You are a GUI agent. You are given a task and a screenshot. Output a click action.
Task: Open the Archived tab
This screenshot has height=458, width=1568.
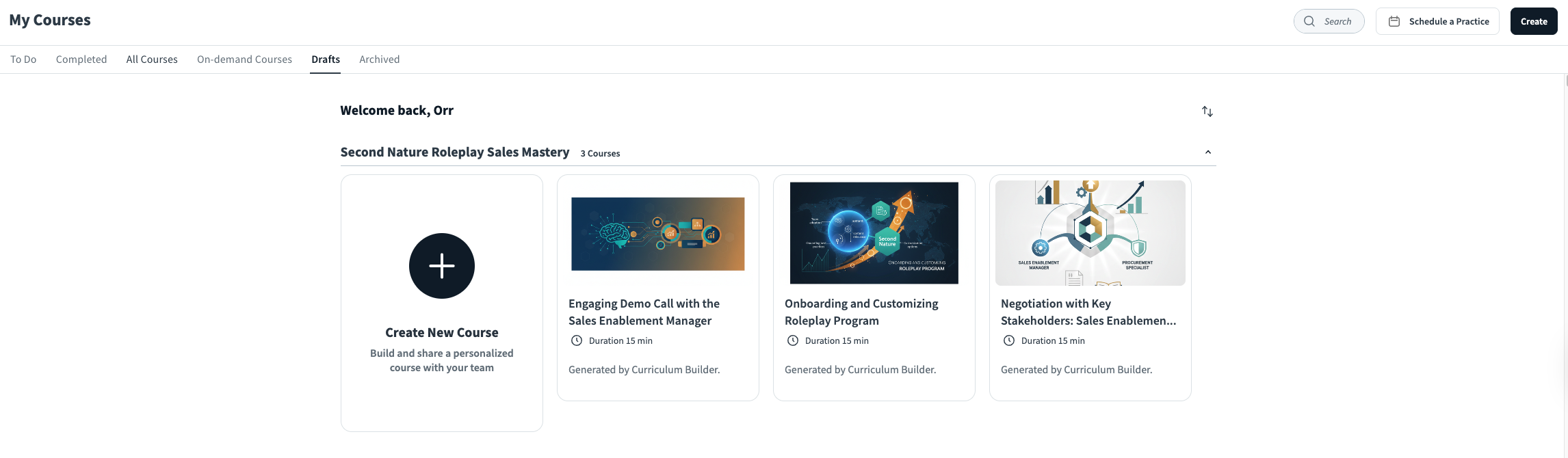click(380, 59)
